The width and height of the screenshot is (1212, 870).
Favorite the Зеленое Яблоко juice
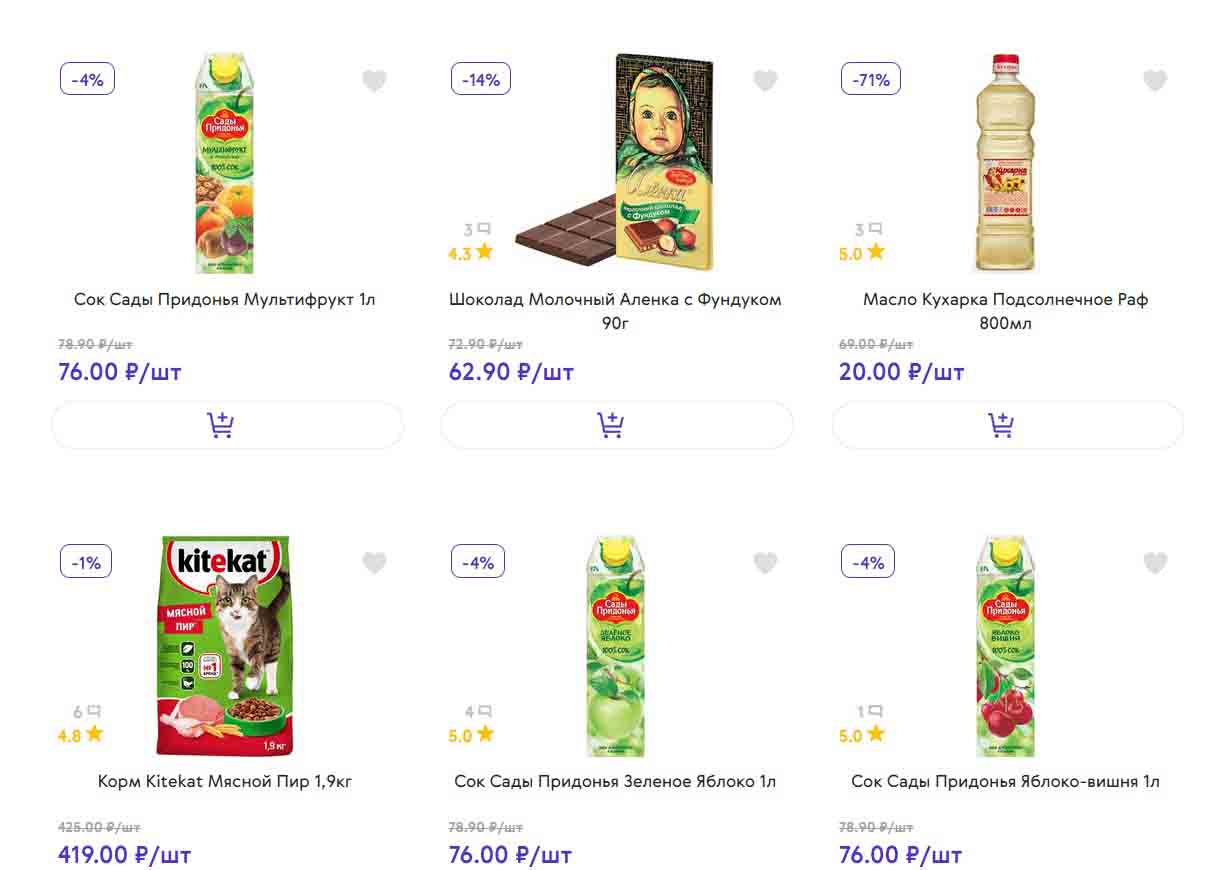(x=765, y=564)
